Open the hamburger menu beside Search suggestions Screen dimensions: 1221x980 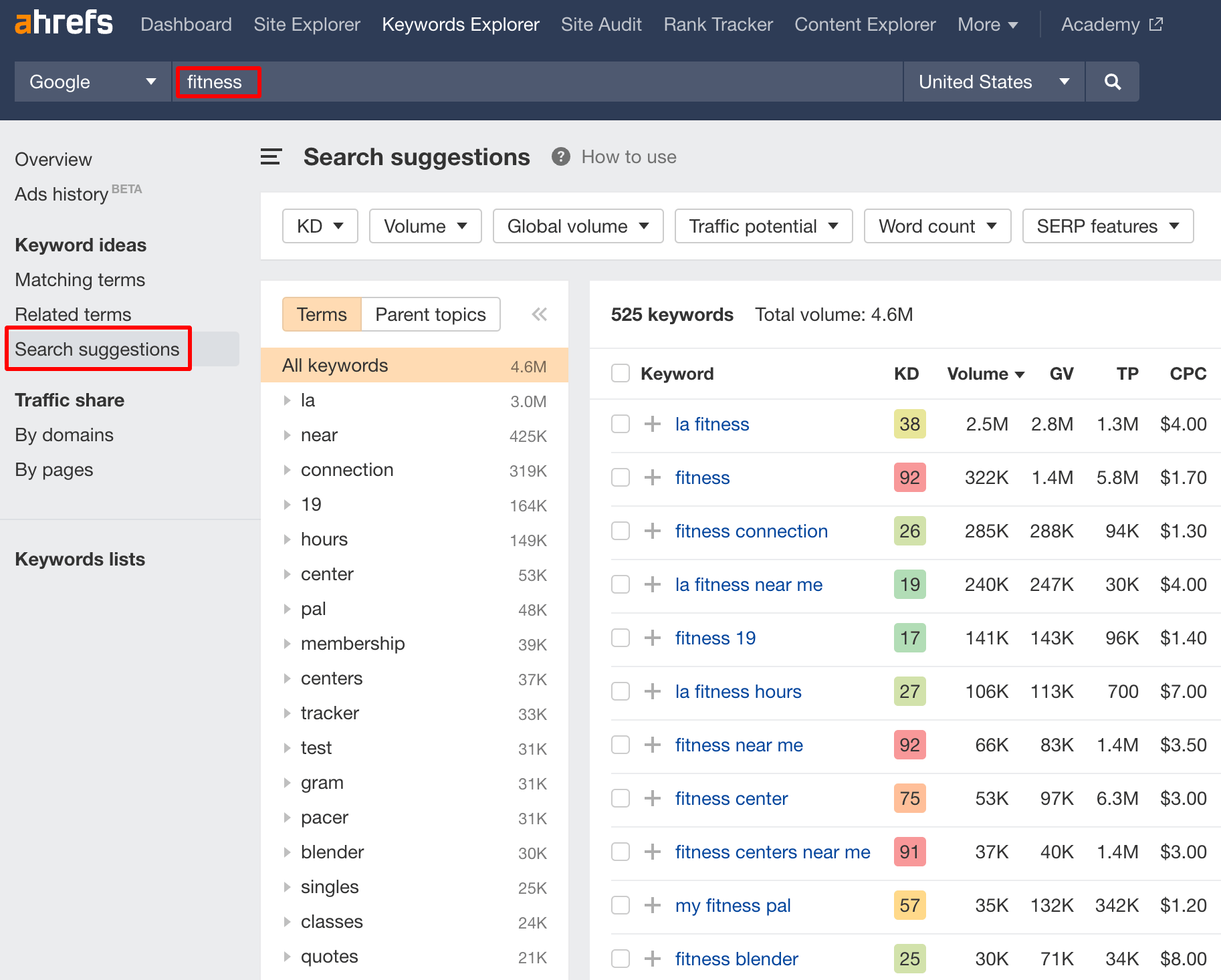click(271, 157)
